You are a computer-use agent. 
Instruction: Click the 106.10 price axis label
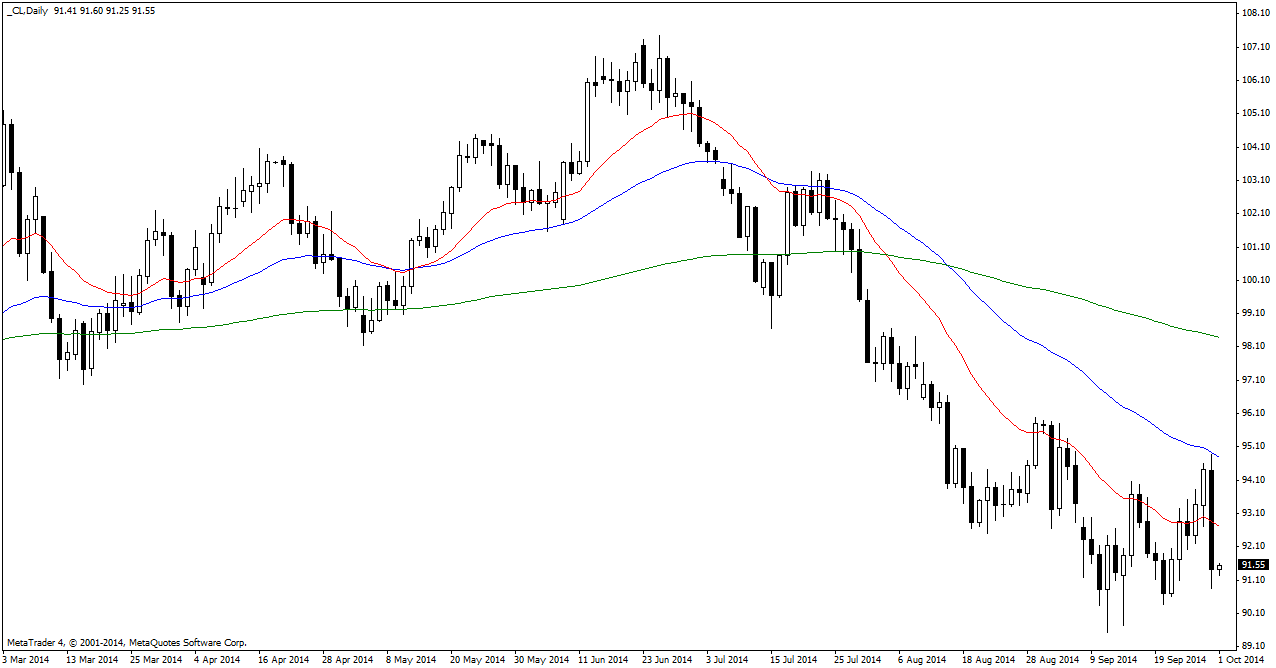point(1257,80)
